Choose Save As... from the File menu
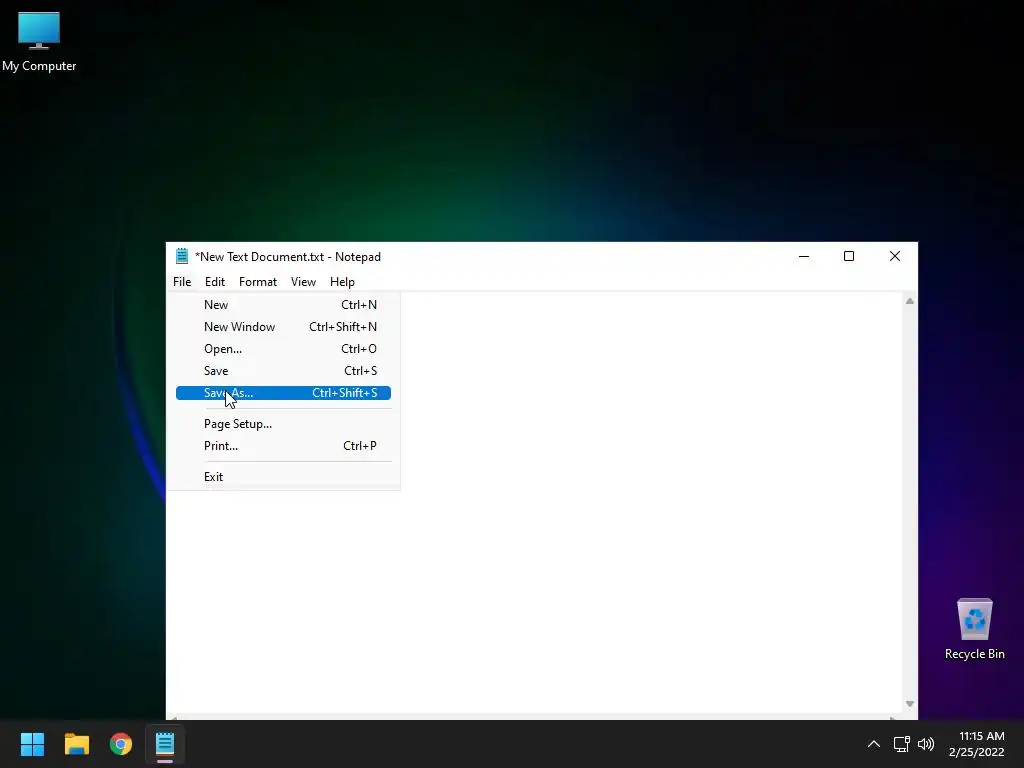The image size is (1024, 768). point(283,392)
